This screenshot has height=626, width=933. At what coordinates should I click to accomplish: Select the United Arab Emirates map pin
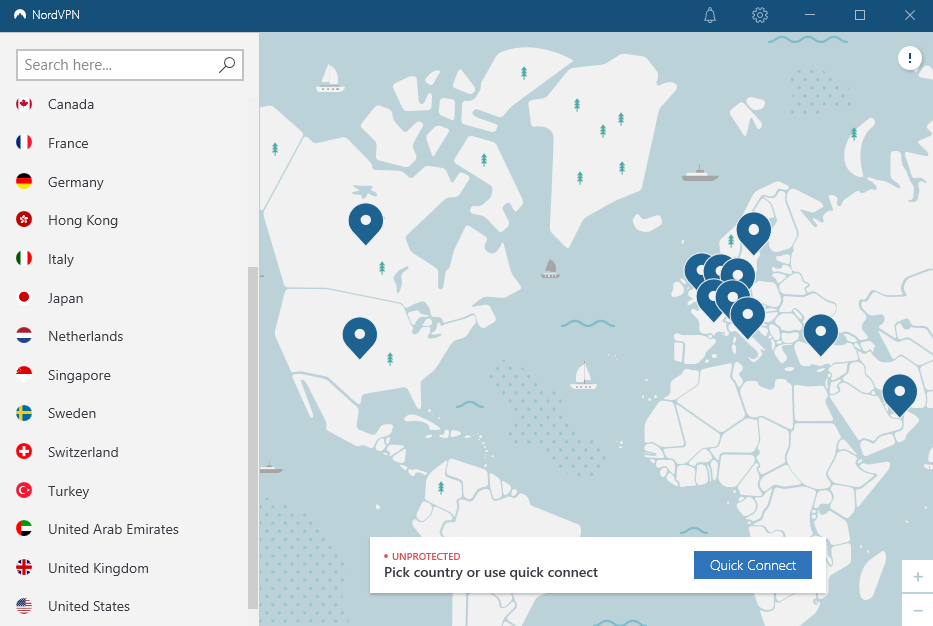point(900,394)
